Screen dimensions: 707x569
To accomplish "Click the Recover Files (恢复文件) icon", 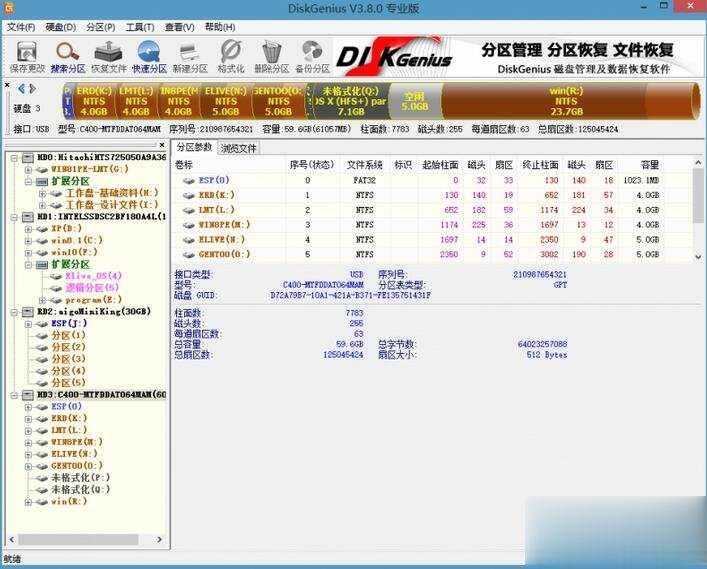I will [109, 57].
